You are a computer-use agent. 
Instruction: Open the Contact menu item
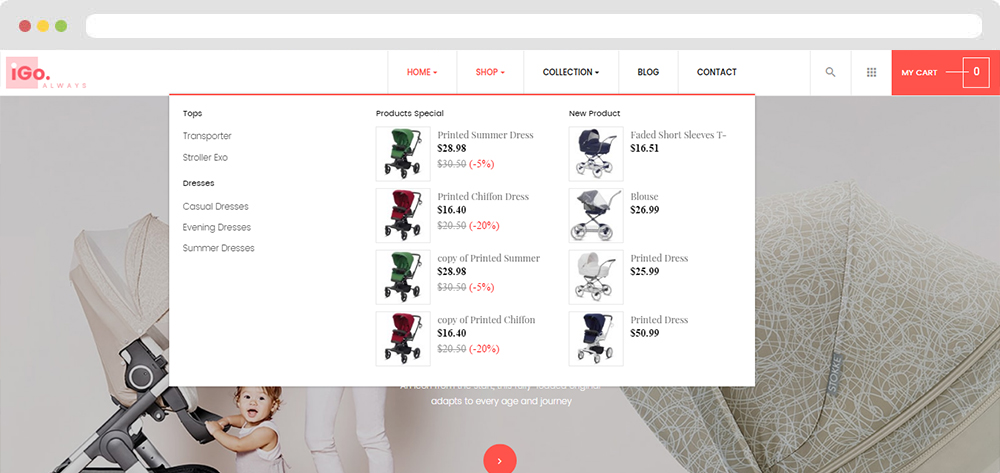click(x=716, y=72)
